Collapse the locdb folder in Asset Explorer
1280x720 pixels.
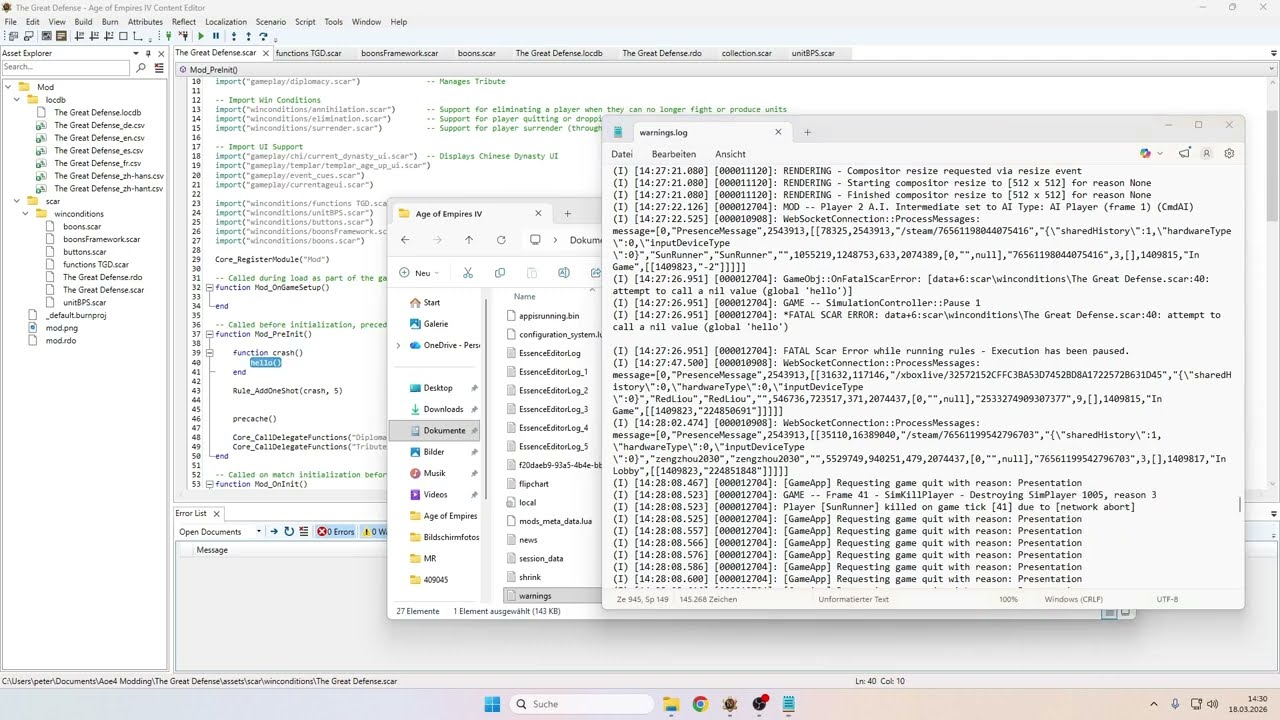[19, 100]
